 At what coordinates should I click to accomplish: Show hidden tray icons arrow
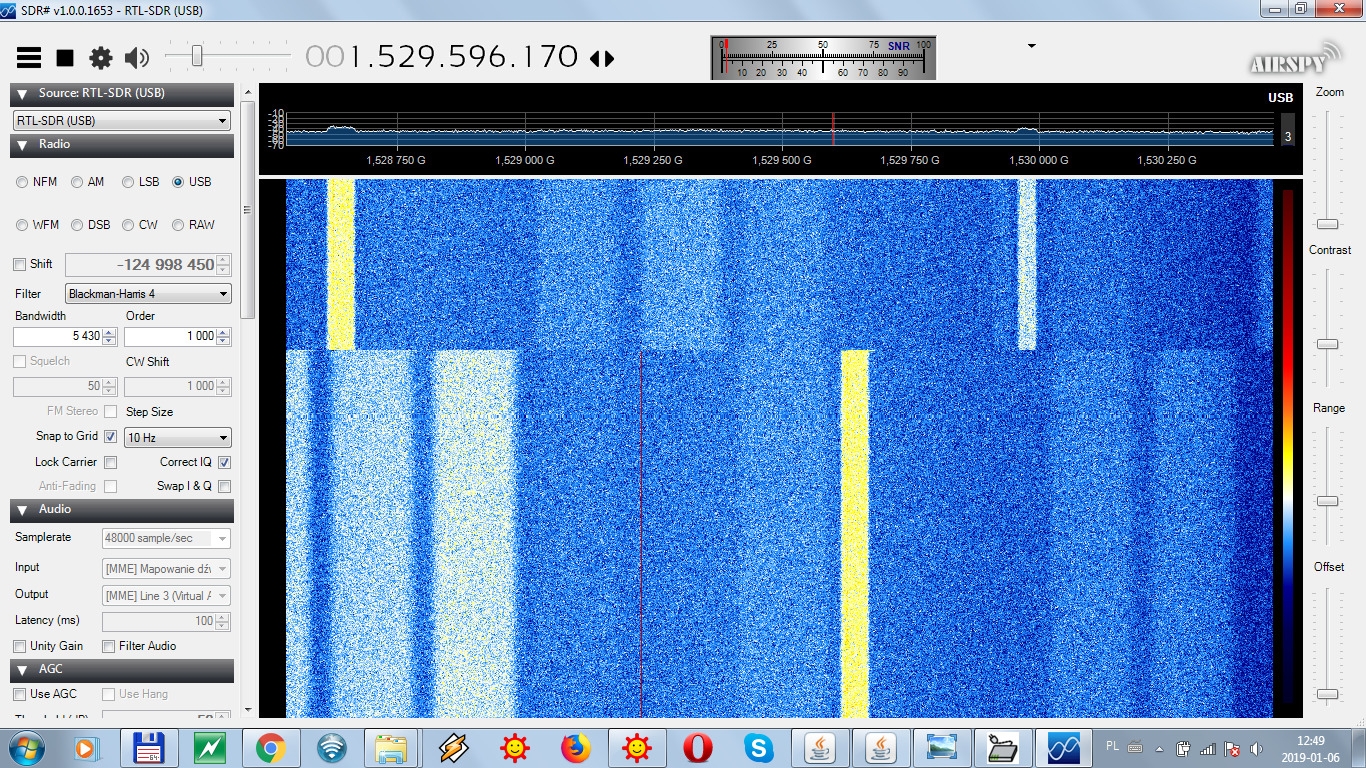pyautogui.click(x=1160, y=748)
